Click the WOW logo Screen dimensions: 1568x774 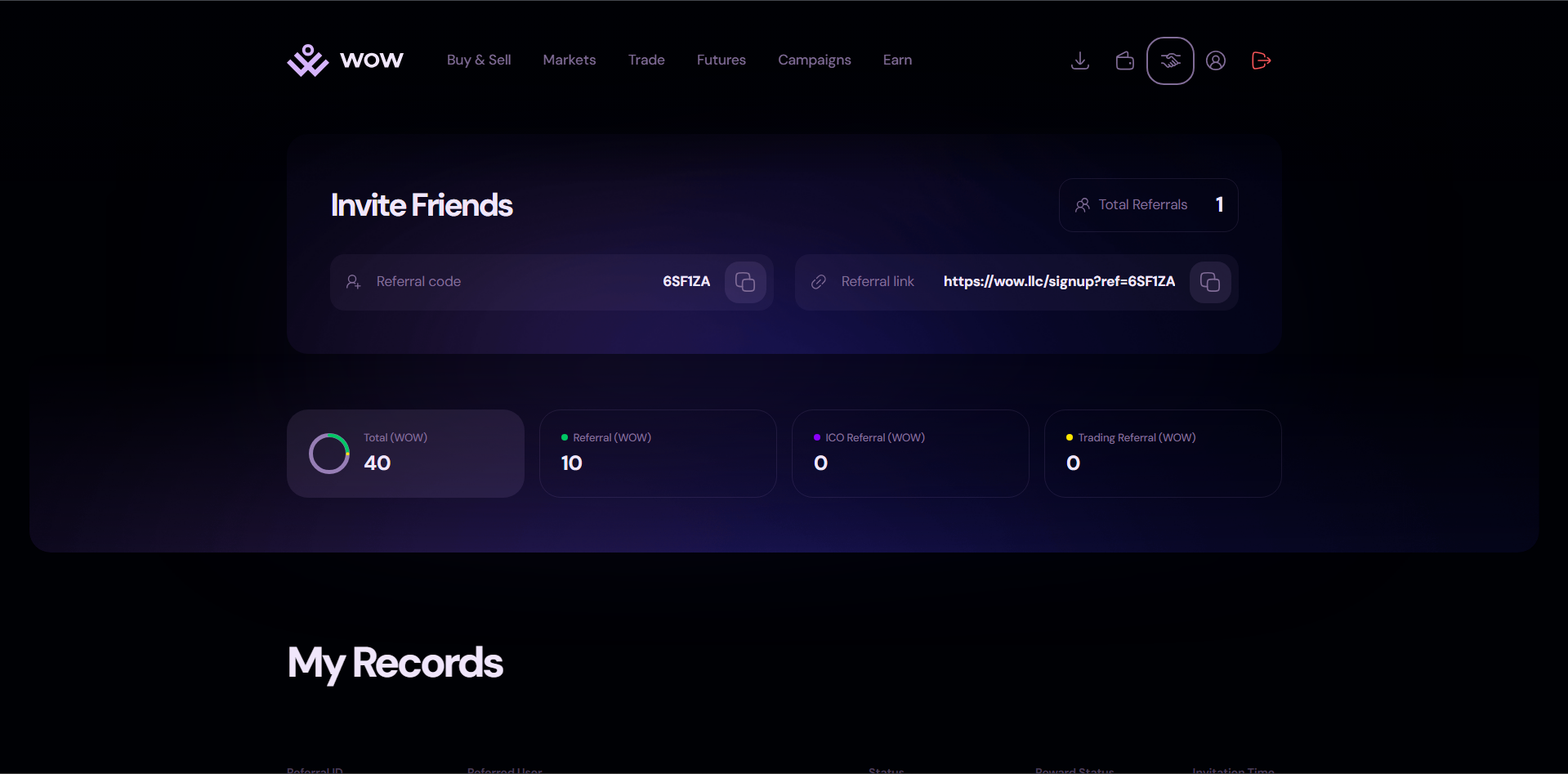344,59
